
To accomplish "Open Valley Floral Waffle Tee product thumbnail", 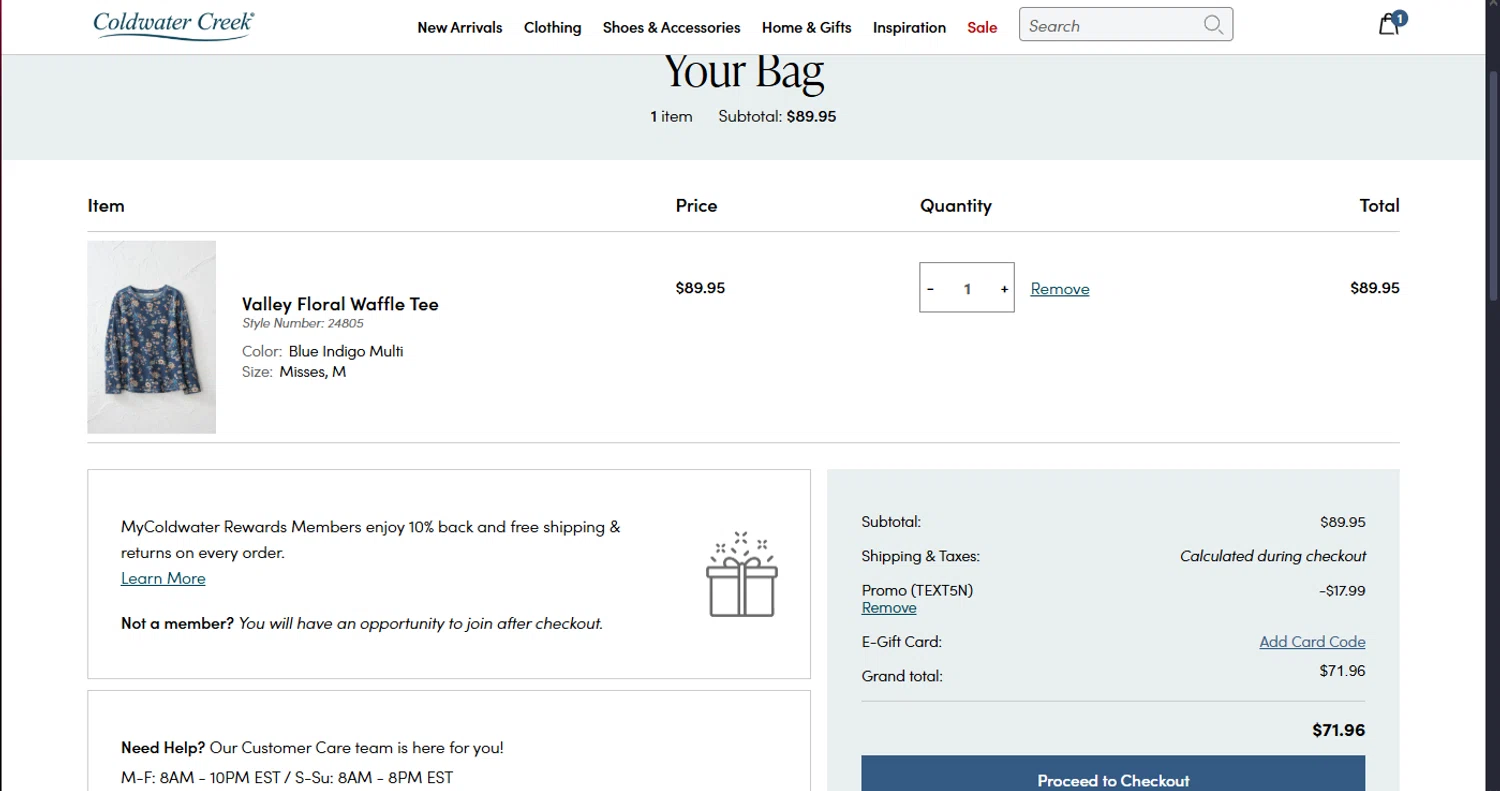I will [x=151, y=337].
